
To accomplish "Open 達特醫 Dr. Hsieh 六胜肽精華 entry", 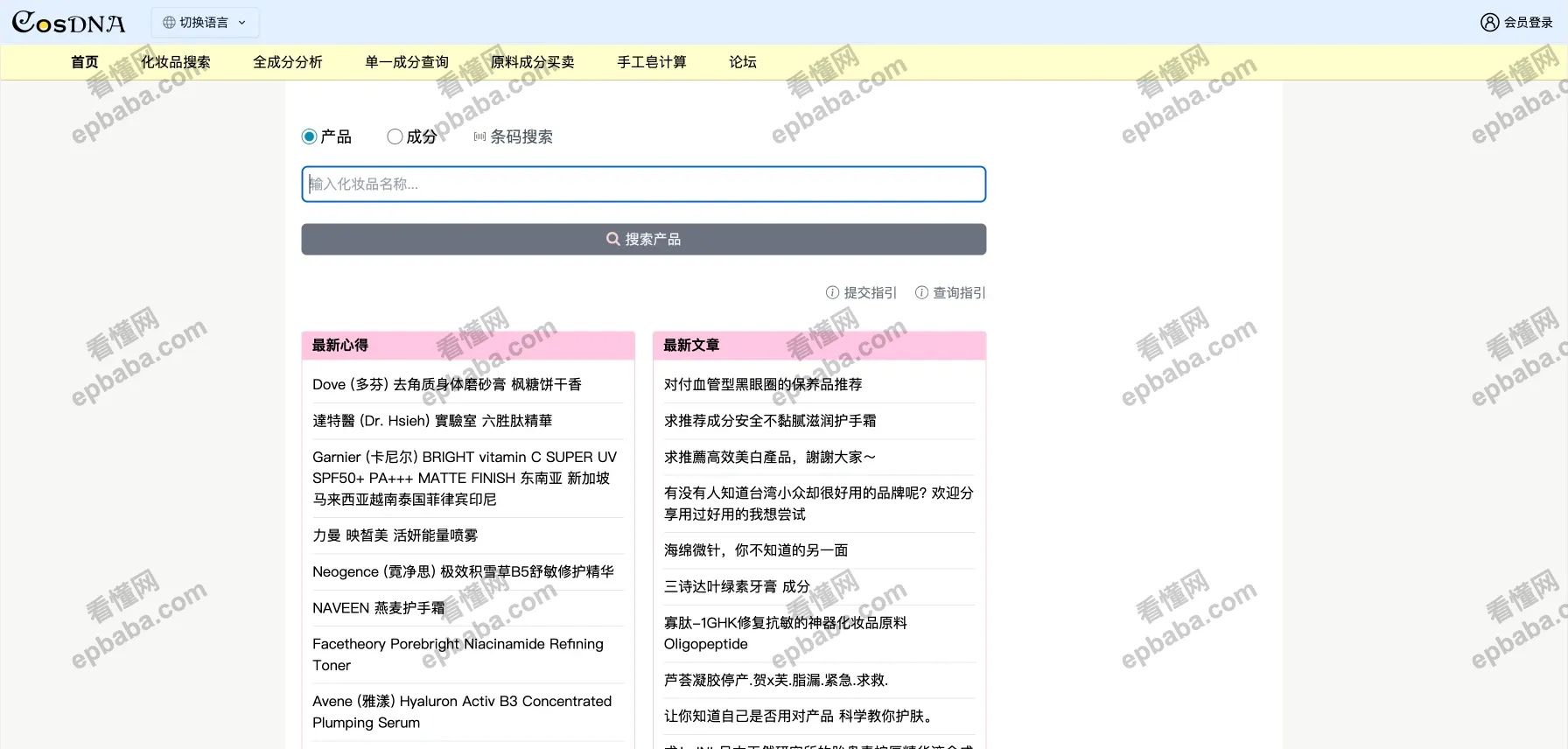I will click(432, 421).
